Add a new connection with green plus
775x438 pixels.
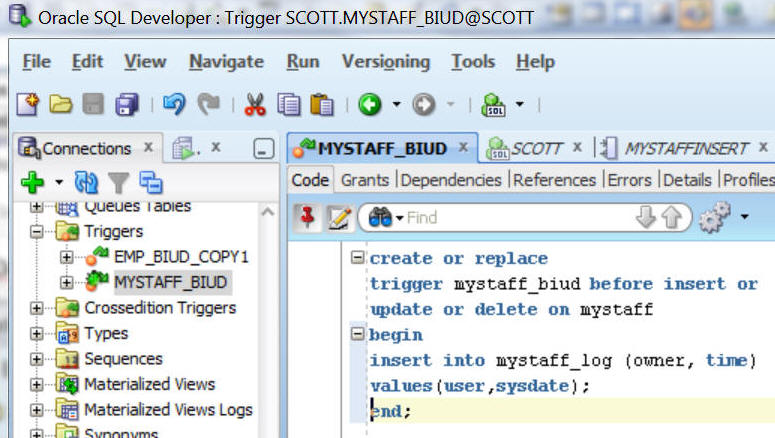[33, 182]
